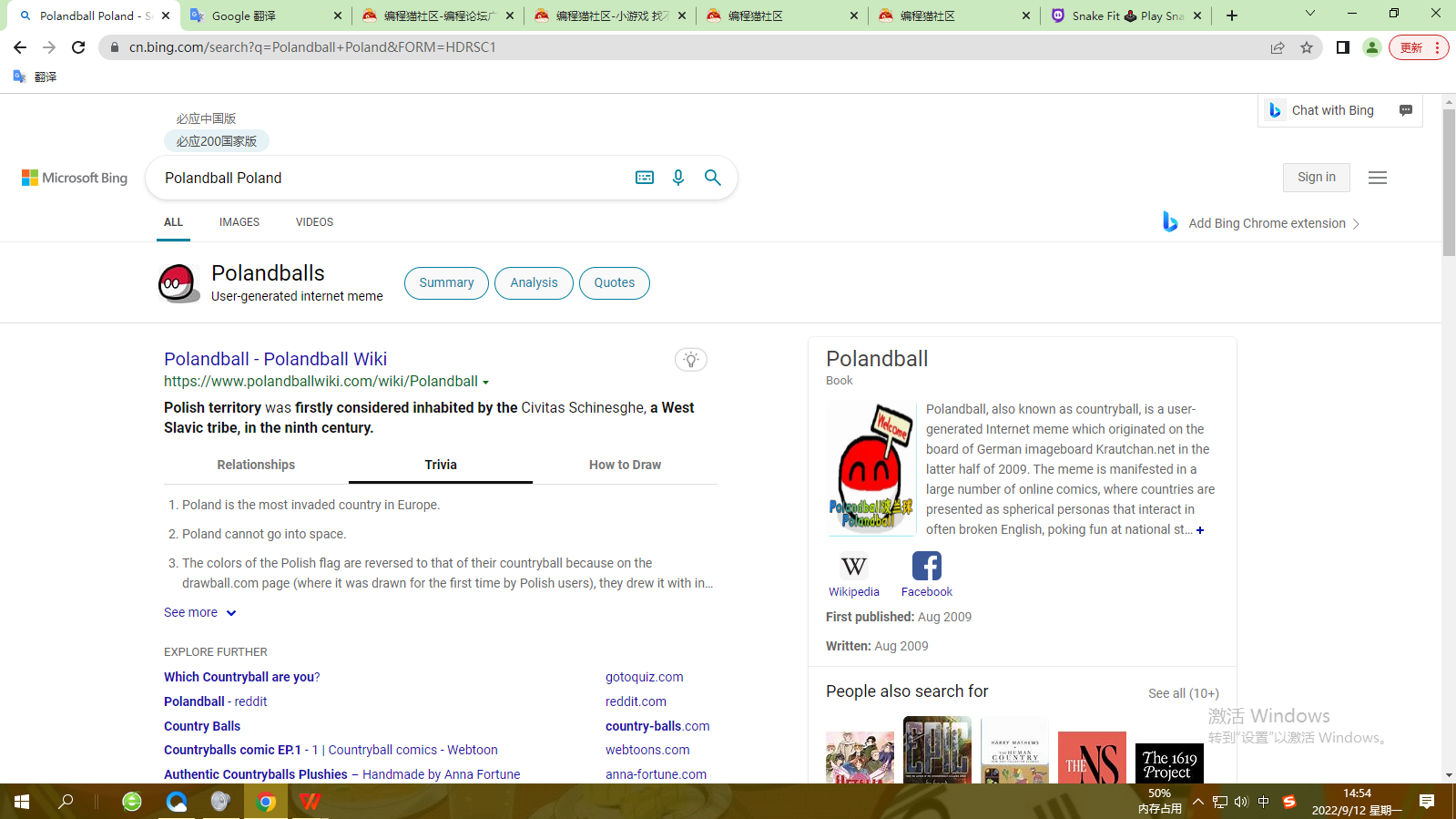1456x819 pixels.
Task: Submit the search with the magnifier icon
Action: [713, 178]
